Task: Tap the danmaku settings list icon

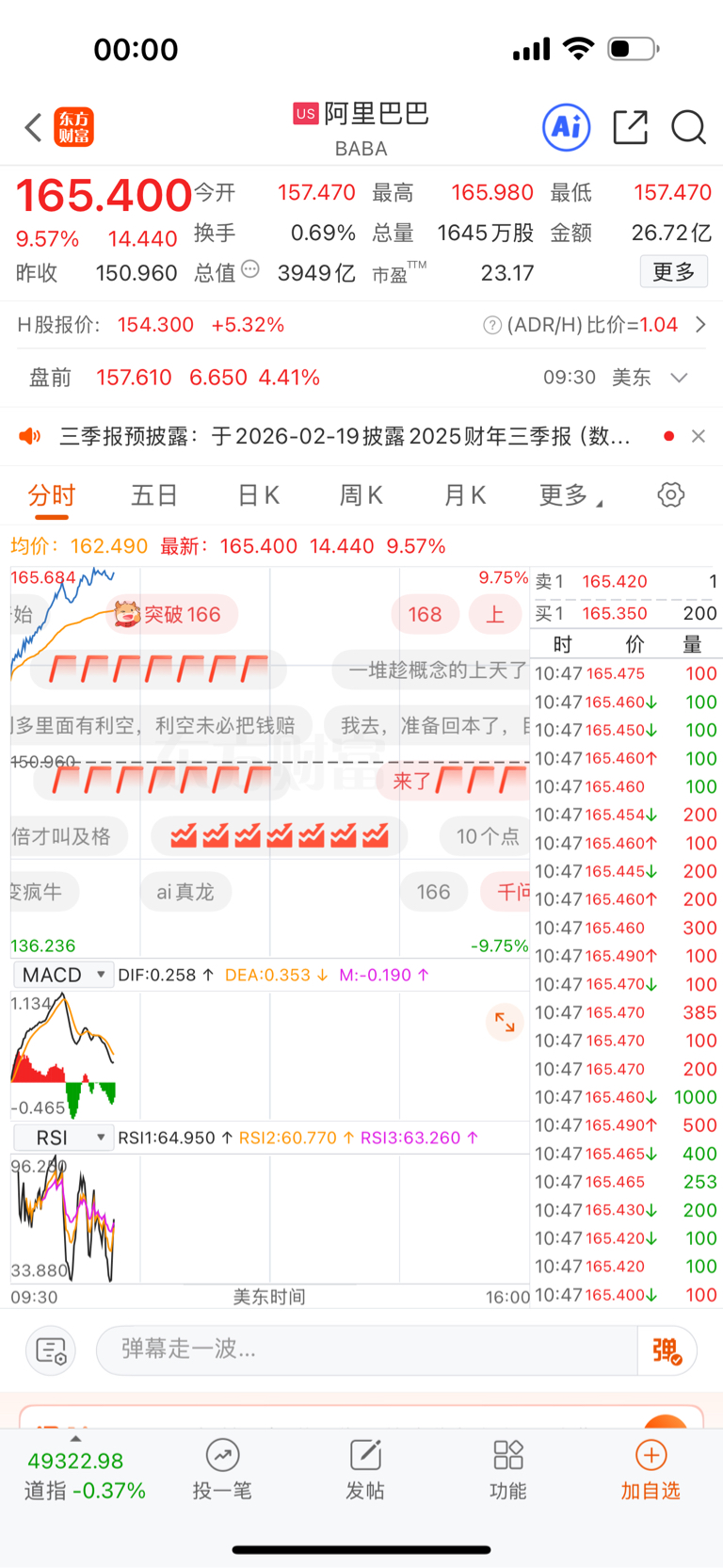Action: click(50, 1350)
